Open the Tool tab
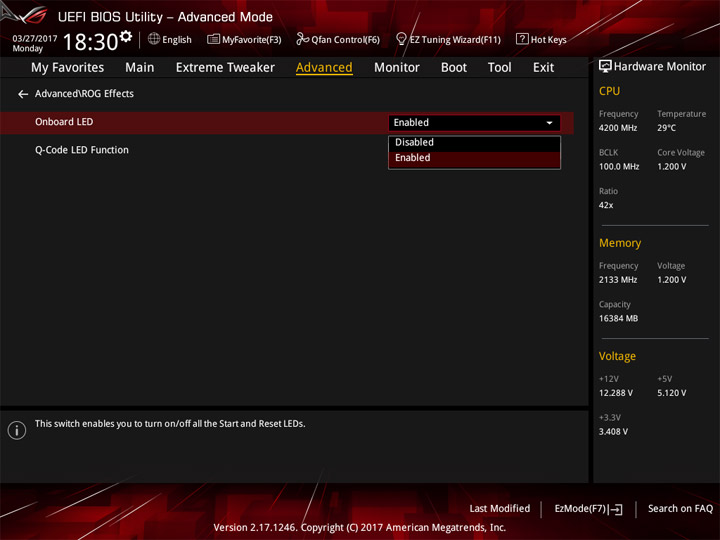The image size is (720, 540). coord(500,68)
